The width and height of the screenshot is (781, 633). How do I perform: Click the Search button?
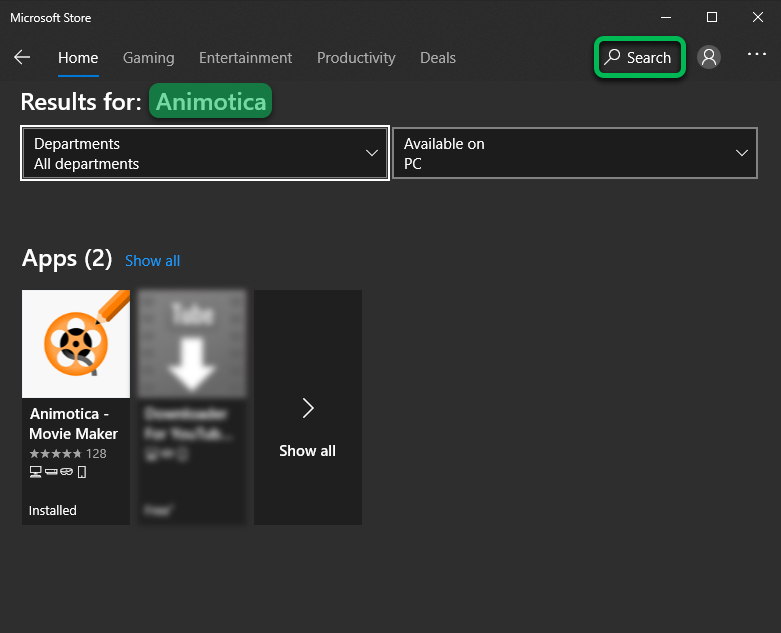[640, 57]
